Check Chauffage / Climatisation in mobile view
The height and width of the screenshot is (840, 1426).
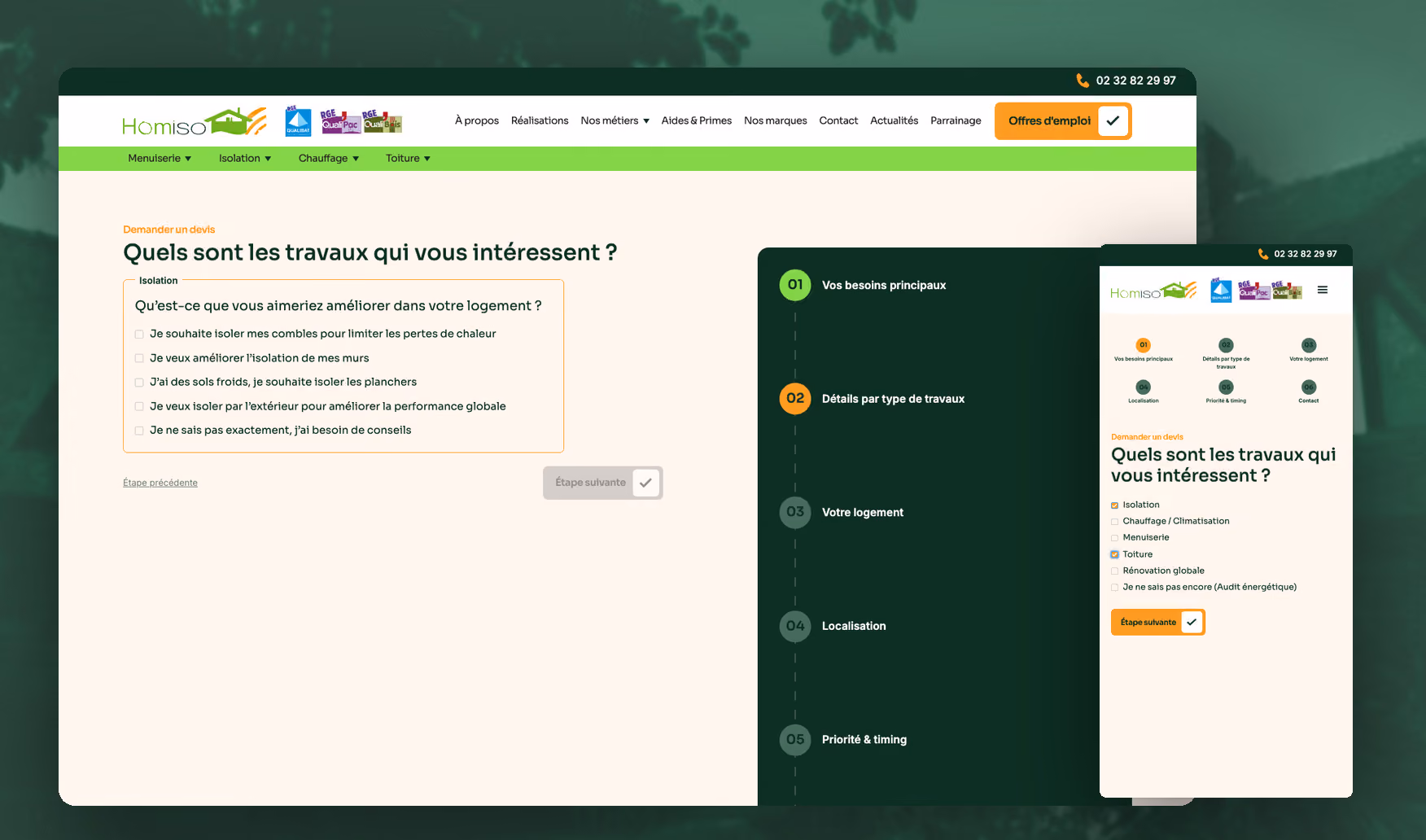pyautogui.click(x=1115, y=522)
